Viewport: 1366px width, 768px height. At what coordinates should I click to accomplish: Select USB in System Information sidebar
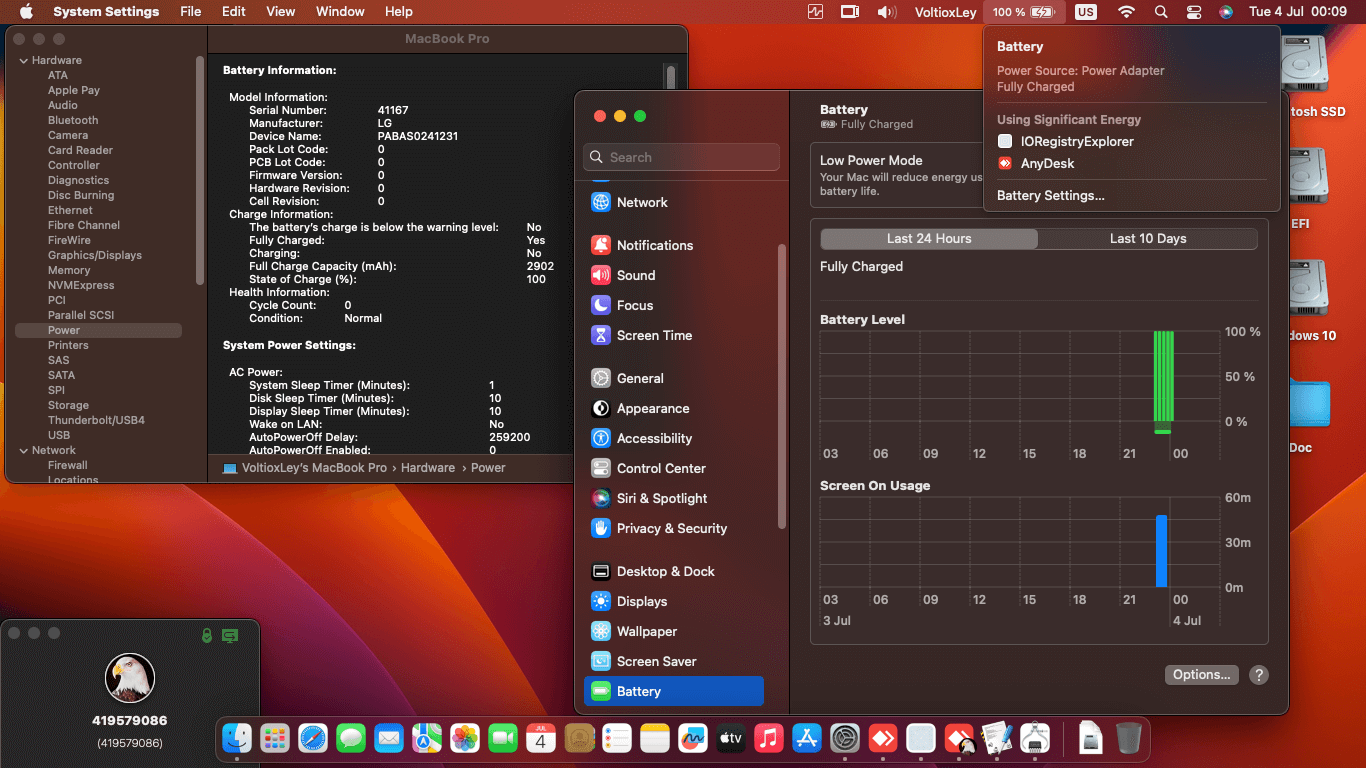[59, 435]
